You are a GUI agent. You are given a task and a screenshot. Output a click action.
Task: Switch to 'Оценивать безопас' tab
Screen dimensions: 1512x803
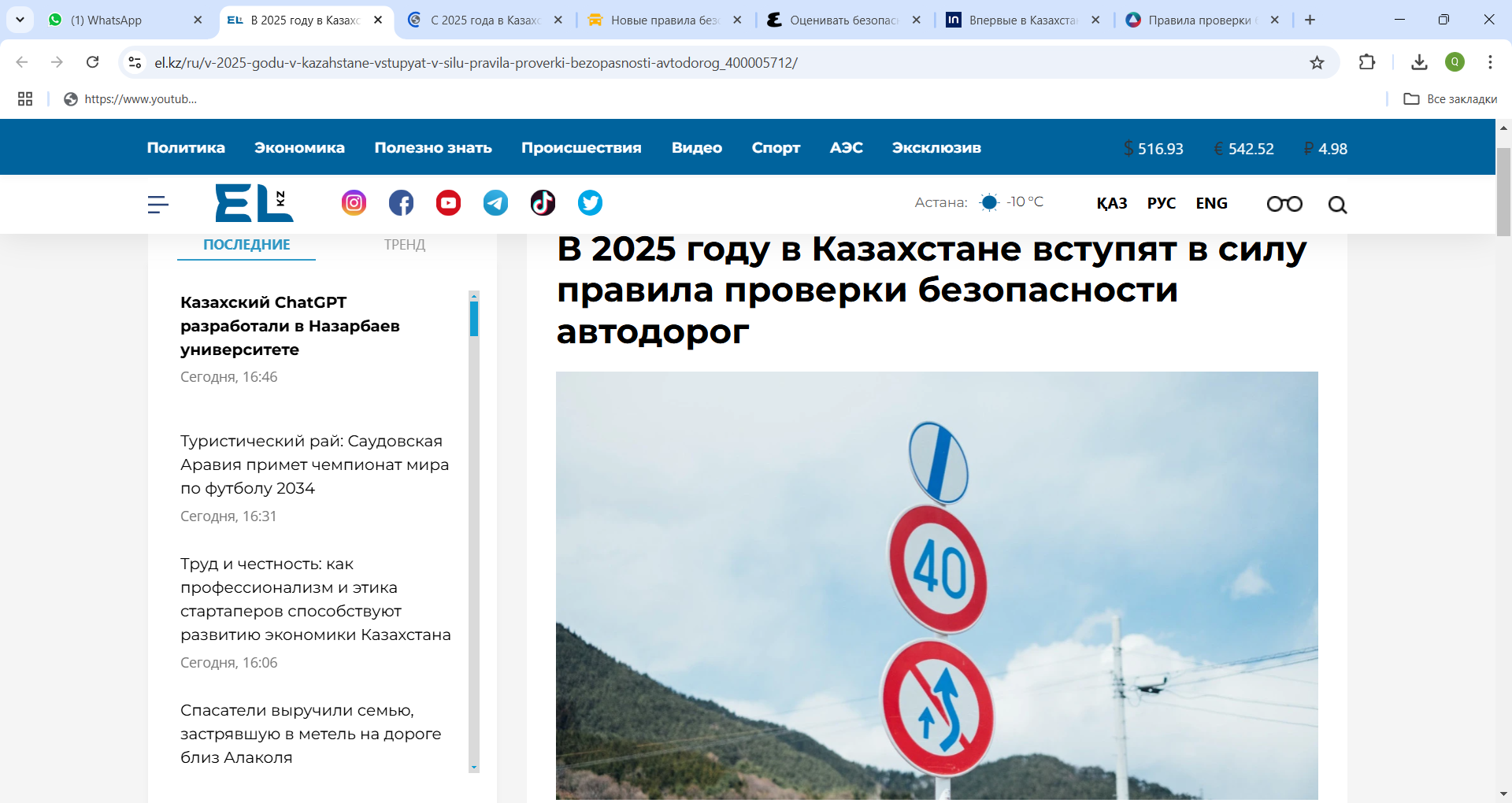pyautogui.click(x=843, y=20)
